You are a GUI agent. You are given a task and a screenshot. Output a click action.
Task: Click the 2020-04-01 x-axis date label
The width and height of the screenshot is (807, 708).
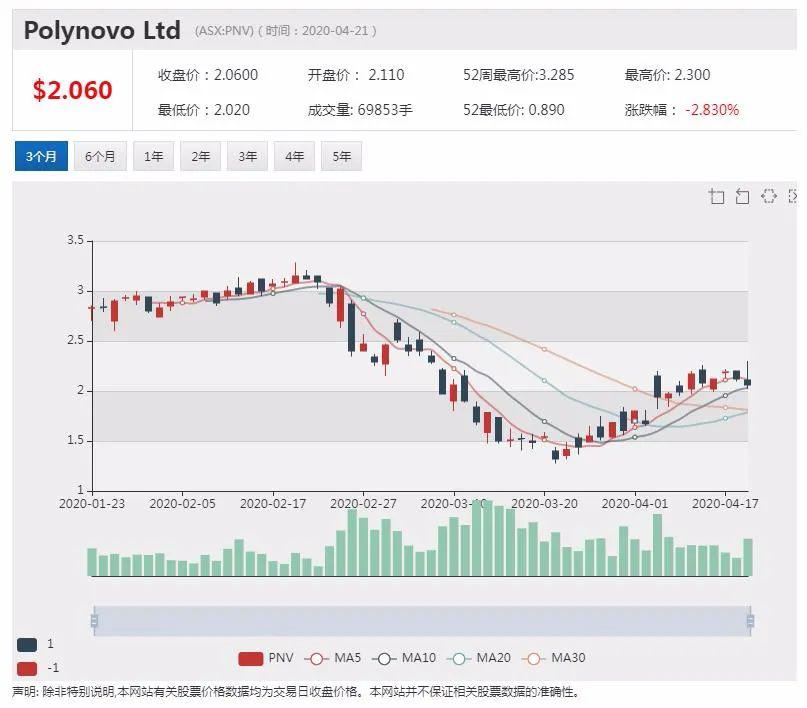coord(635,504)
